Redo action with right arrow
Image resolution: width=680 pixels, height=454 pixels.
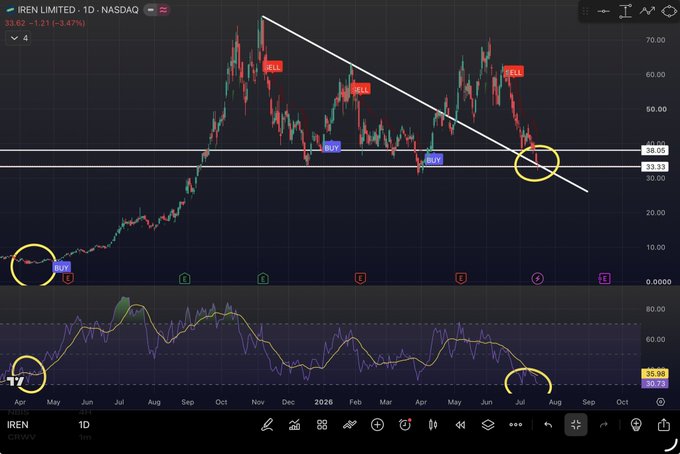[x=604, y=425]
